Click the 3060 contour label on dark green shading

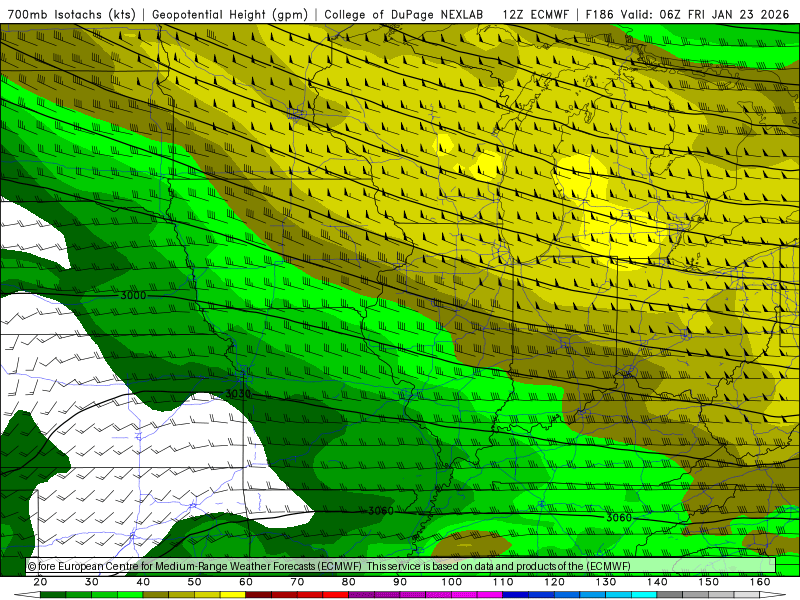(x=381, y=511)
